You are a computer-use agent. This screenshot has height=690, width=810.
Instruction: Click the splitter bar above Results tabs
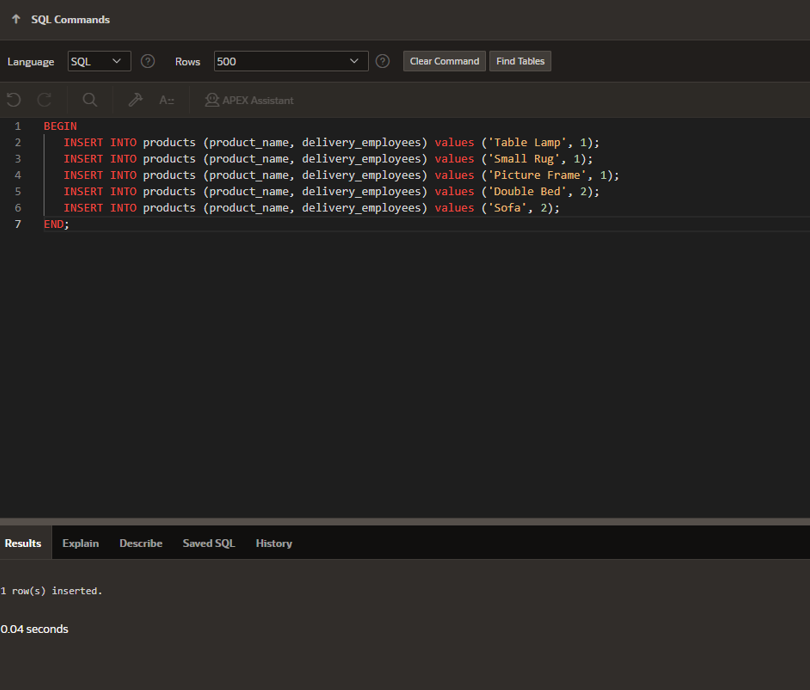point(405,522)
